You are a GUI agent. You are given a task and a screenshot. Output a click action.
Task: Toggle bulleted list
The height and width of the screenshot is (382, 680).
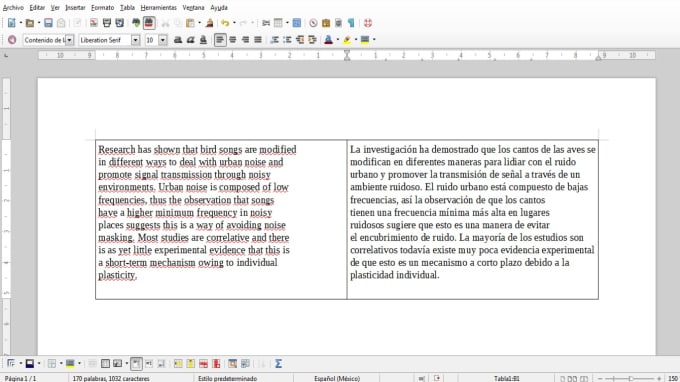click(287, 40)
